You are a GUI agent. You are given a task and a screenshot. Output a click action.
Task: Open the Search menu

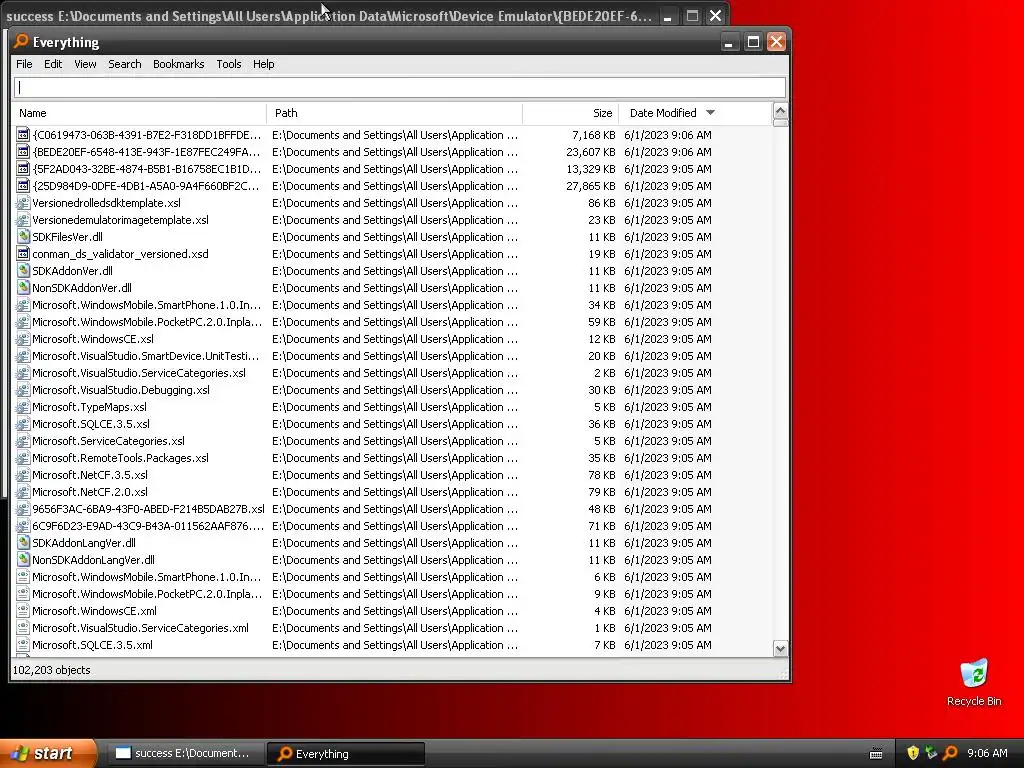[125, 64]
